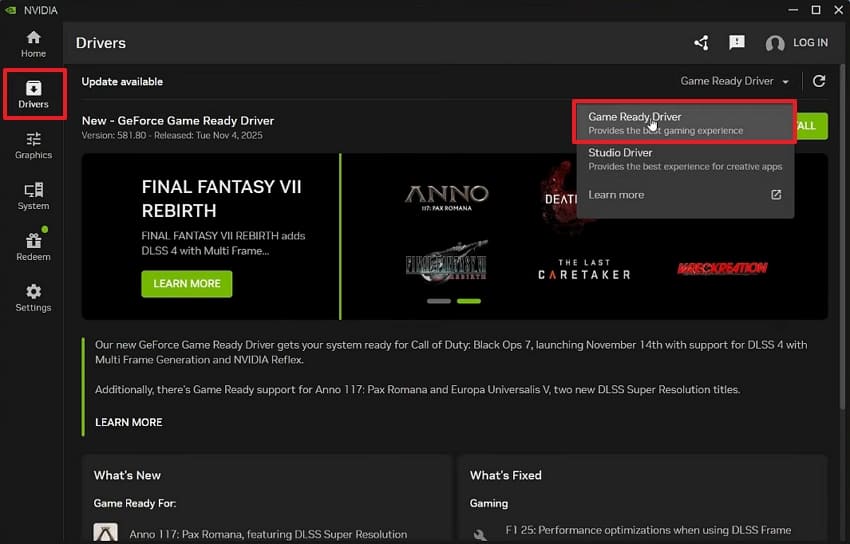Refresh the driver update check
Viewport: 850px width, 544px height.
pos(819,81)
